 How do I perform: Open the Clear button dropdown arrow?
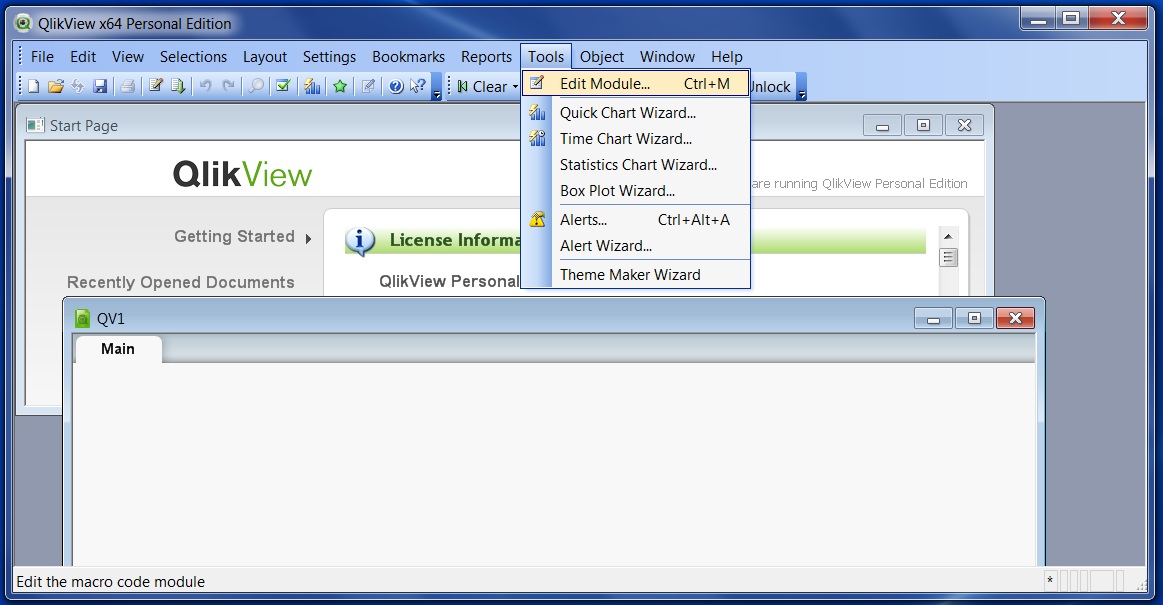pos(515,87)
